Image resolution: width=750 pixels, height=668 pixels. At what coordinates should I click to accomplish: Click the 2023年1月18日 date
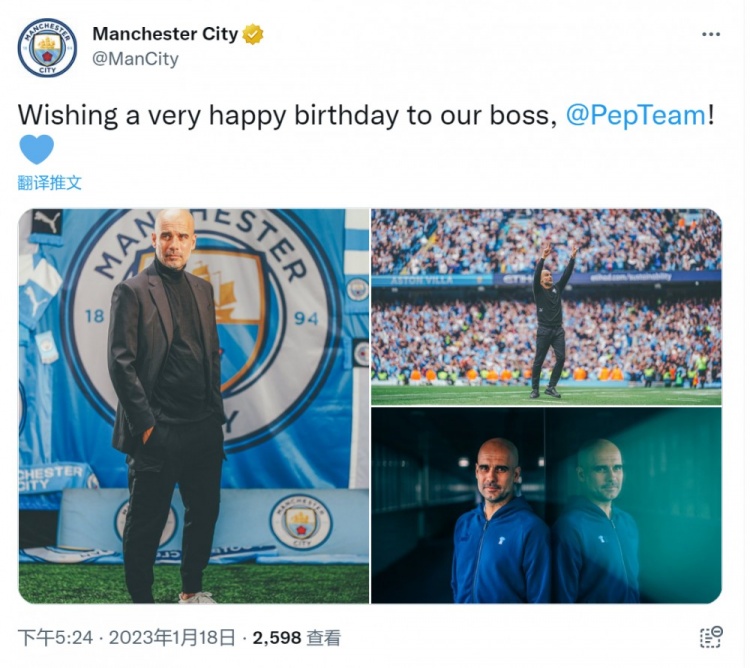pyautogui.click(x=172, y=637)
